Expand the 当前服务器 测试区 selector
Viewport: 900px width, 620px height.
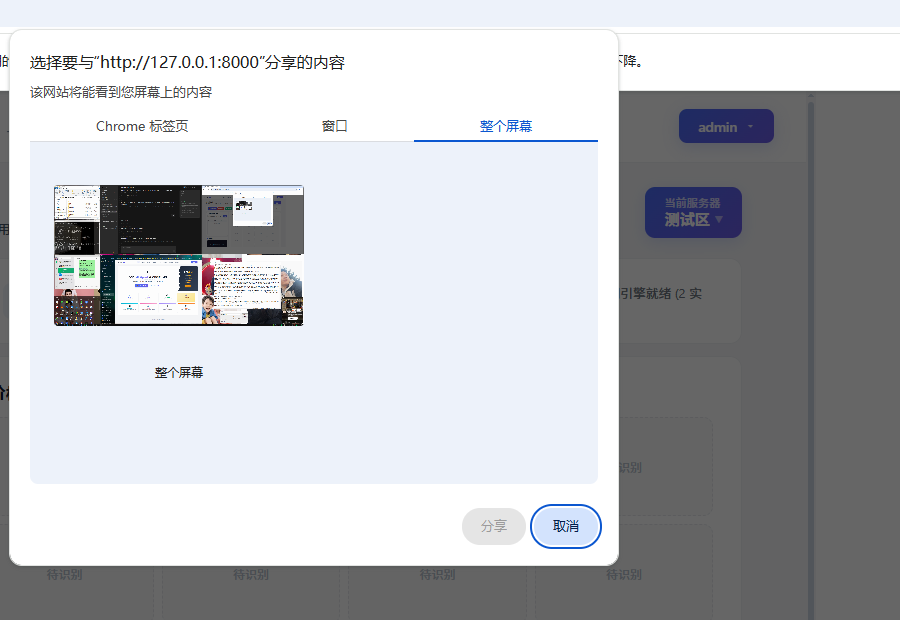click(x=693, y=212)
